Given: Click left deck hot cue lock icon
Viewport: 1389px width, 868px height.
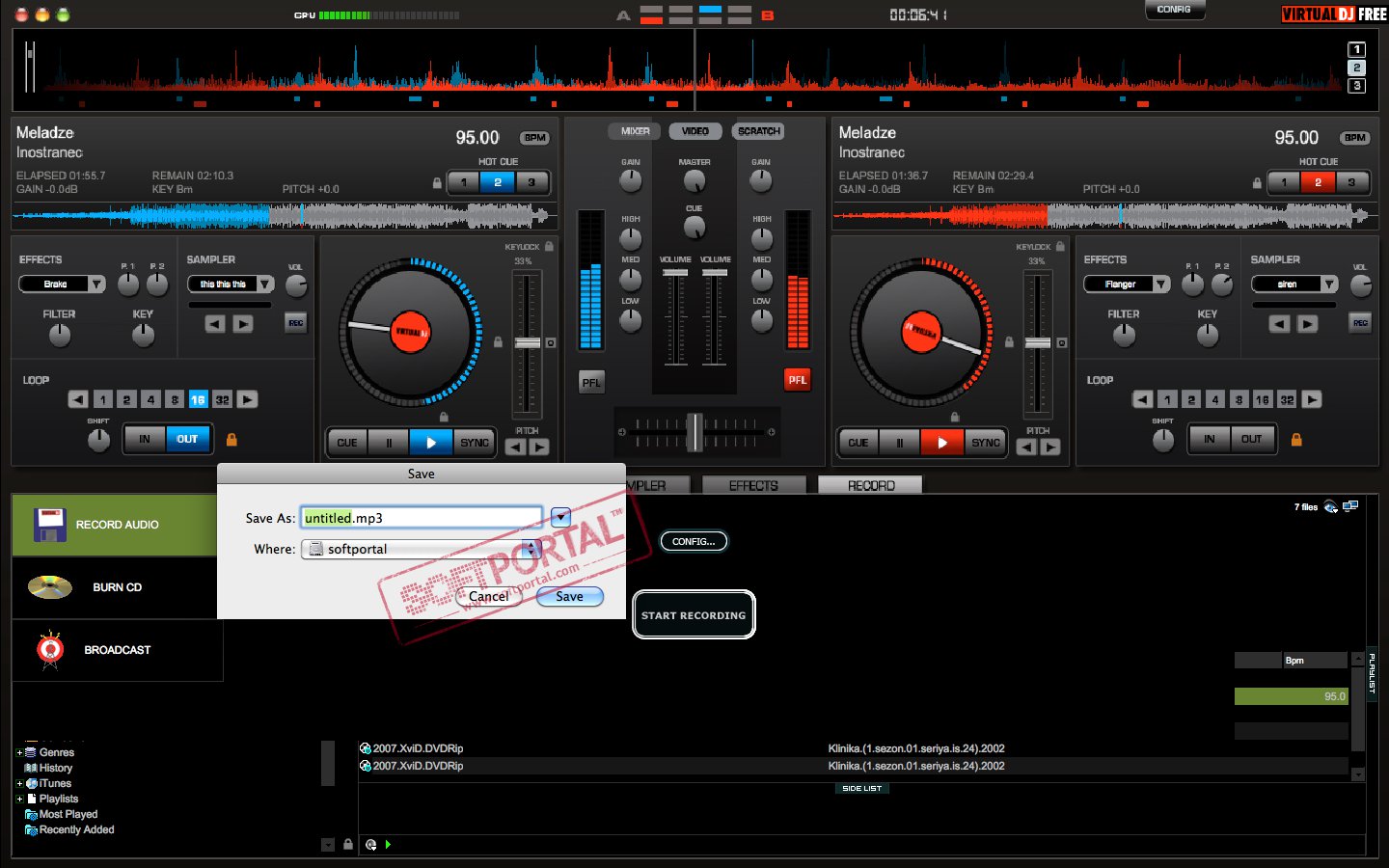Looking at the screenshot, I should point(437,182).
